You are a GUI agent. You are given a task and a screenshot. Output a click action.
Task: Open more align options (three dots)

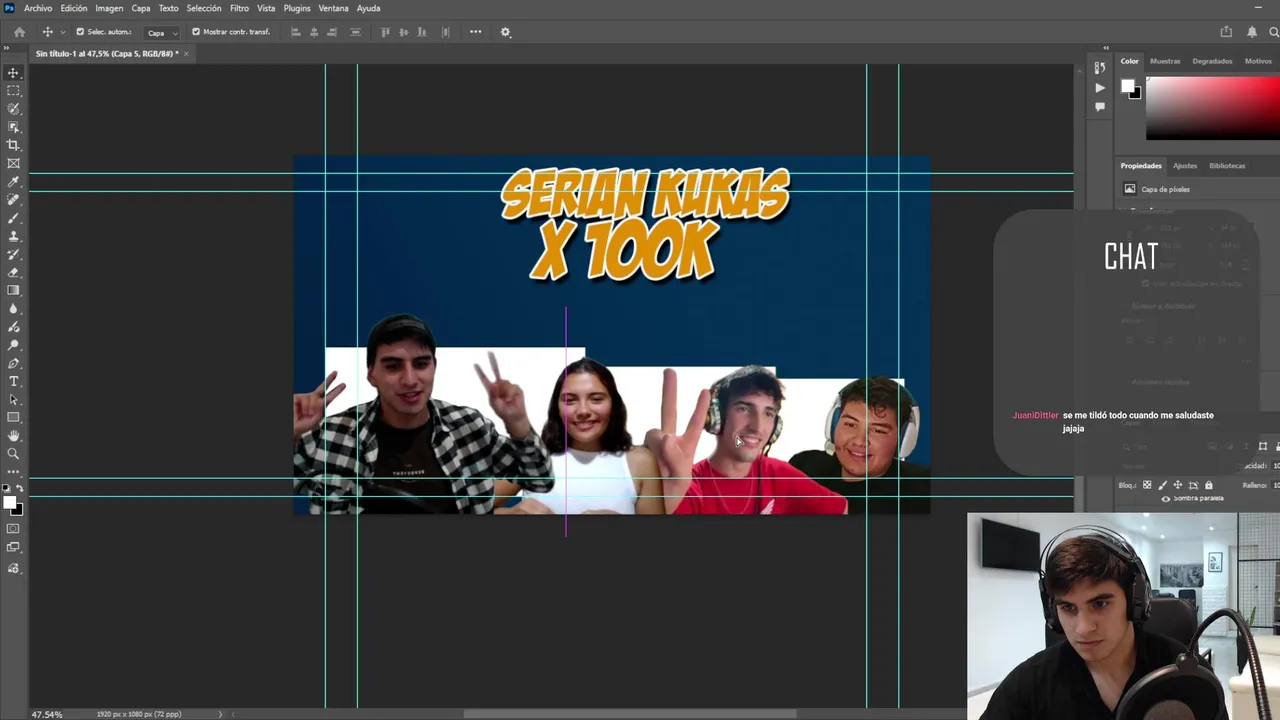pyautogui.click(x=475, y=32)
